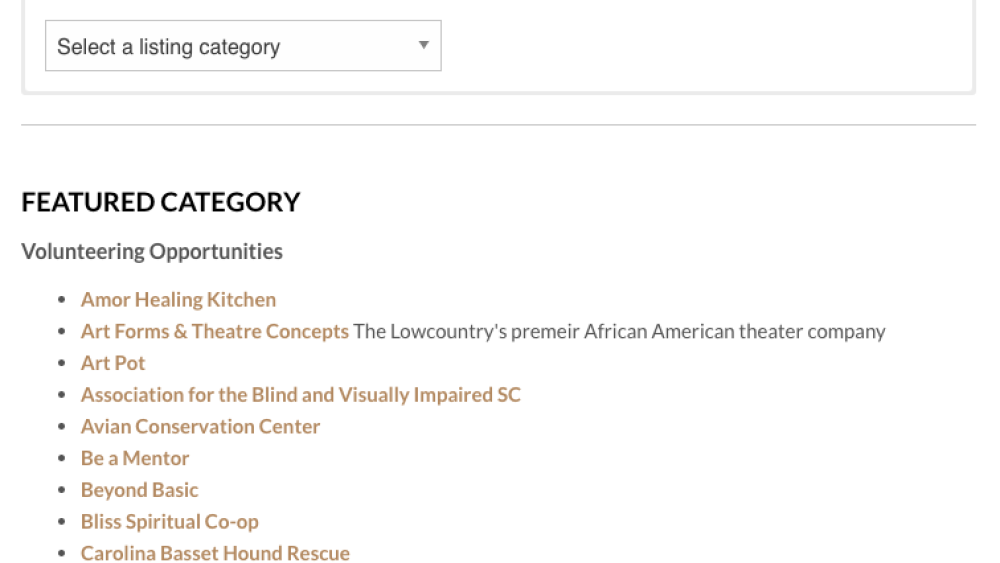Viewport: 1000px width, 563px height.
Task: Click the horizontal divider above Featured Category
Action: click(x=498, y=125)
